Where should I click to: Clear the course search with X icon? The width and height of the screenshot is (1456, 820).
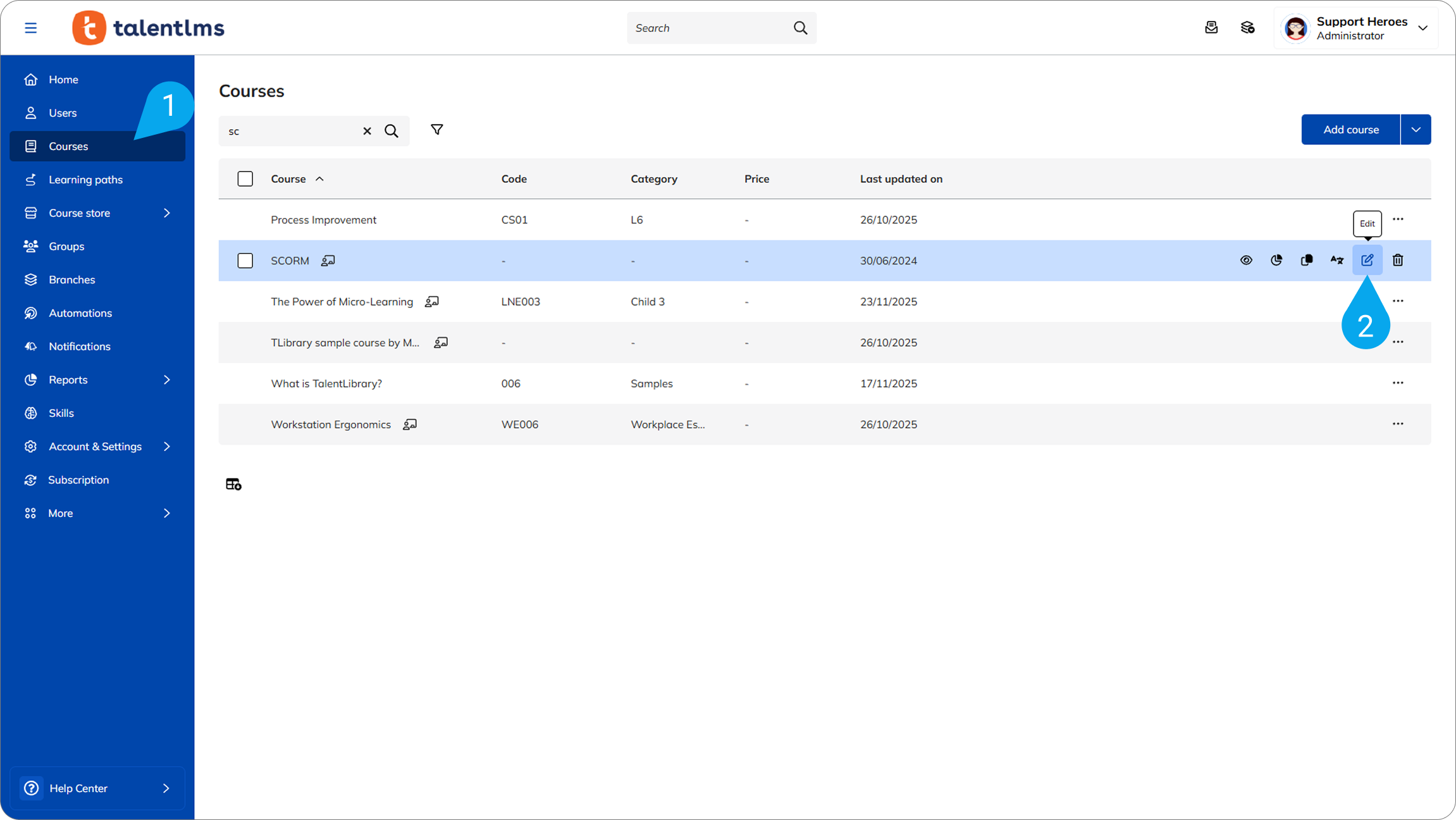tap(367, 131)
